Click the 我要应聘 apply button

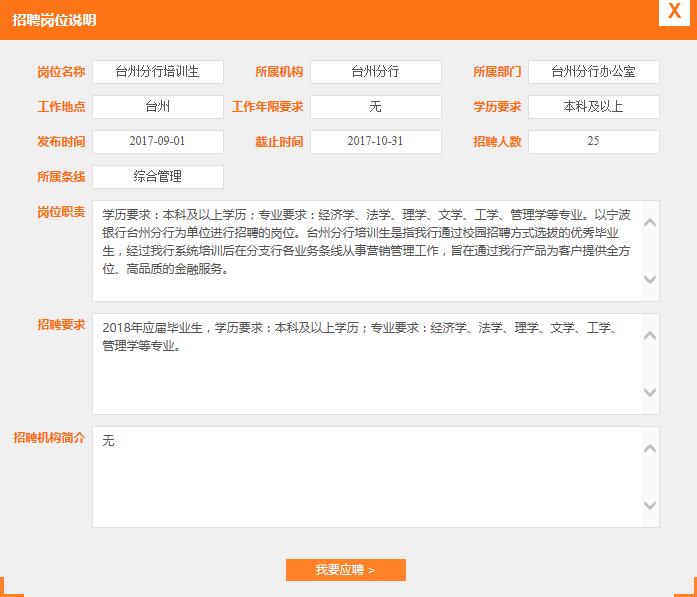click(x=345, y=570)
